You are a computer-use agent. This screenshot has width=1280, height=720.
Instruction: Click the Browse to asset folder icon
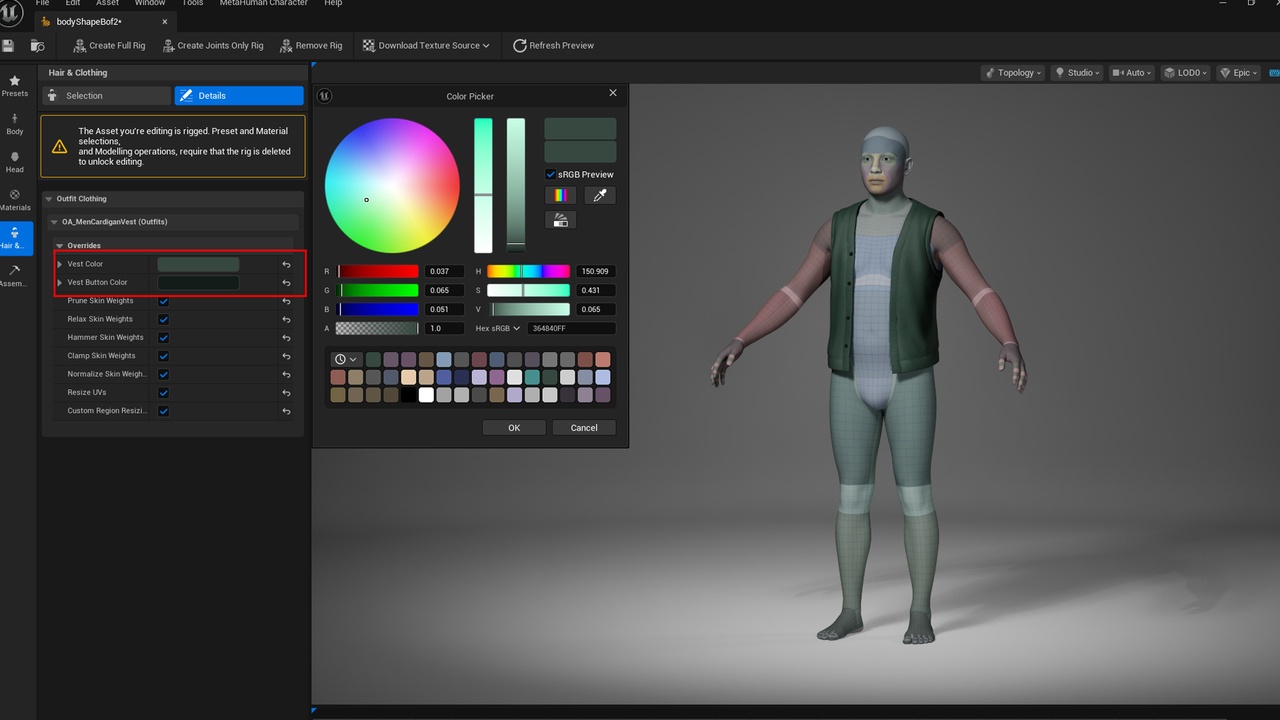[x=37, y=45]
